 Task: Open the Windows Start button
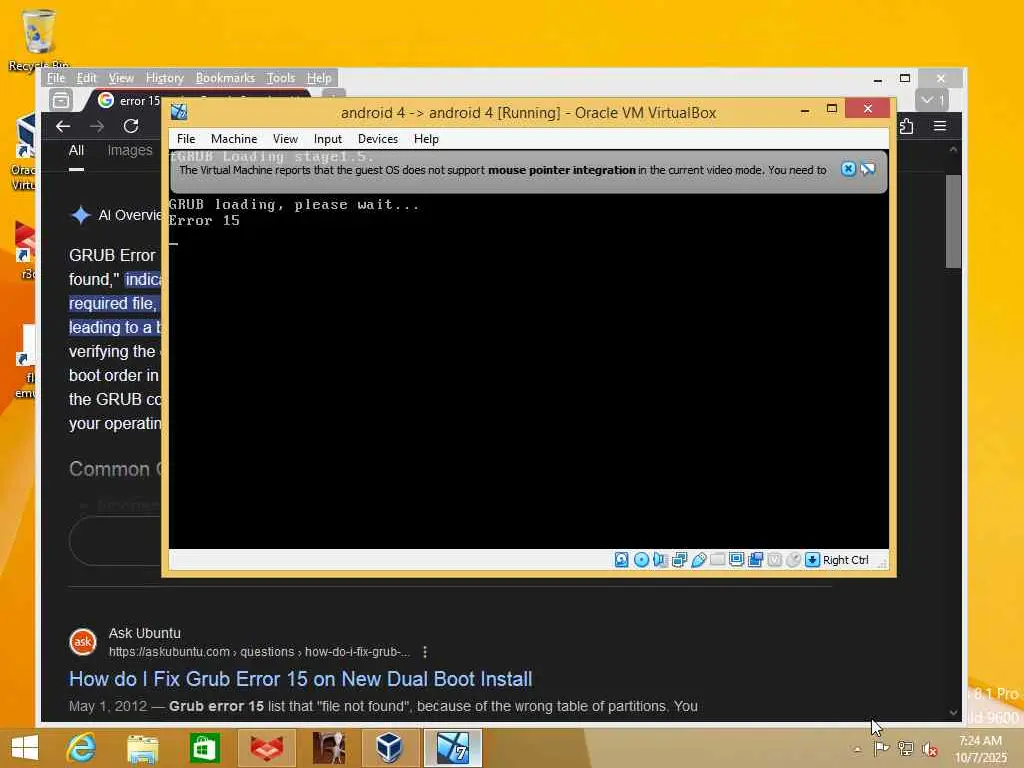(25, 748)
